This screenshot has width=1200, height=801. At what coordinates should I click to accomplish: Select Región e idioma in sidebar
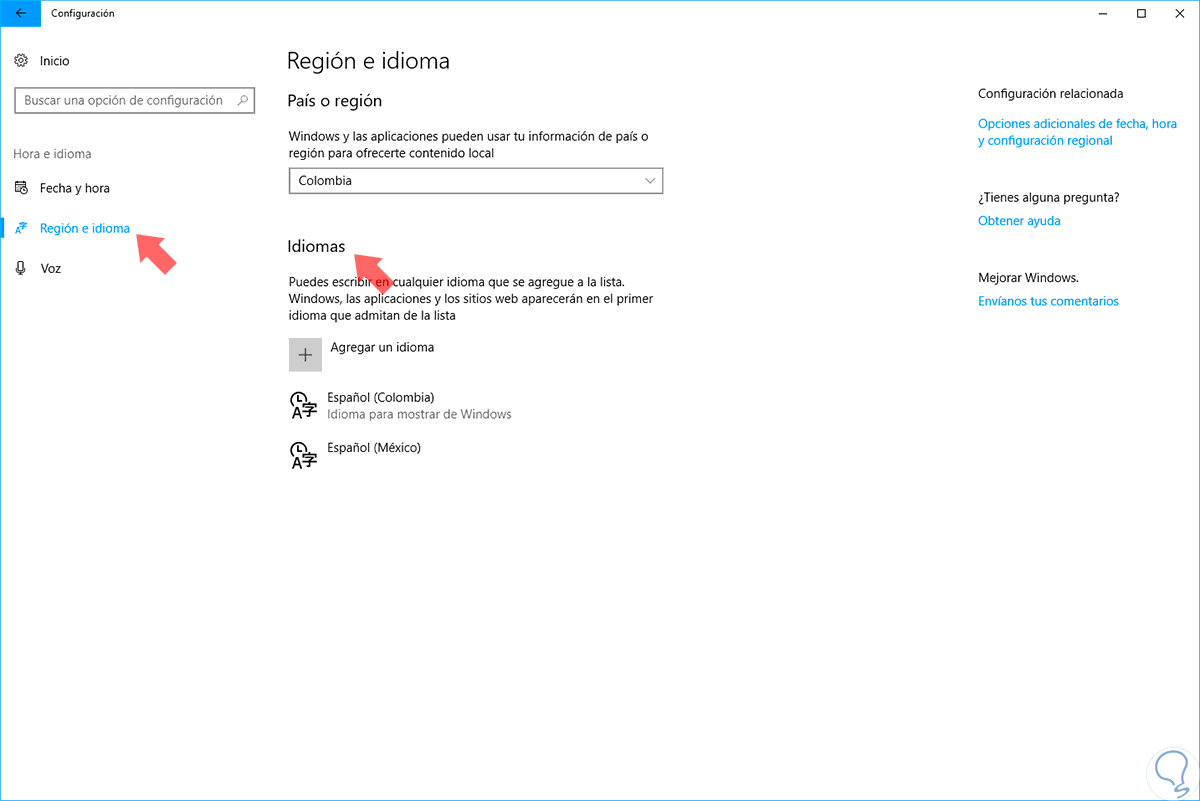(85, 228)
